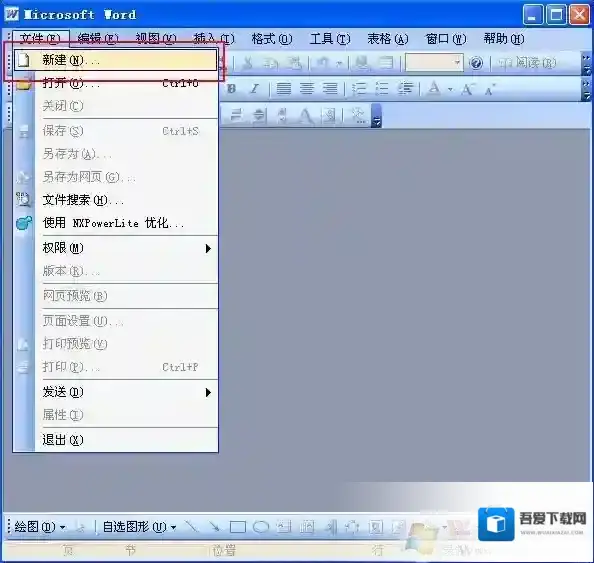Screen dimensions: 594x563
Task: Select 退出(X) to exit Word
Action: coord(116,440)
